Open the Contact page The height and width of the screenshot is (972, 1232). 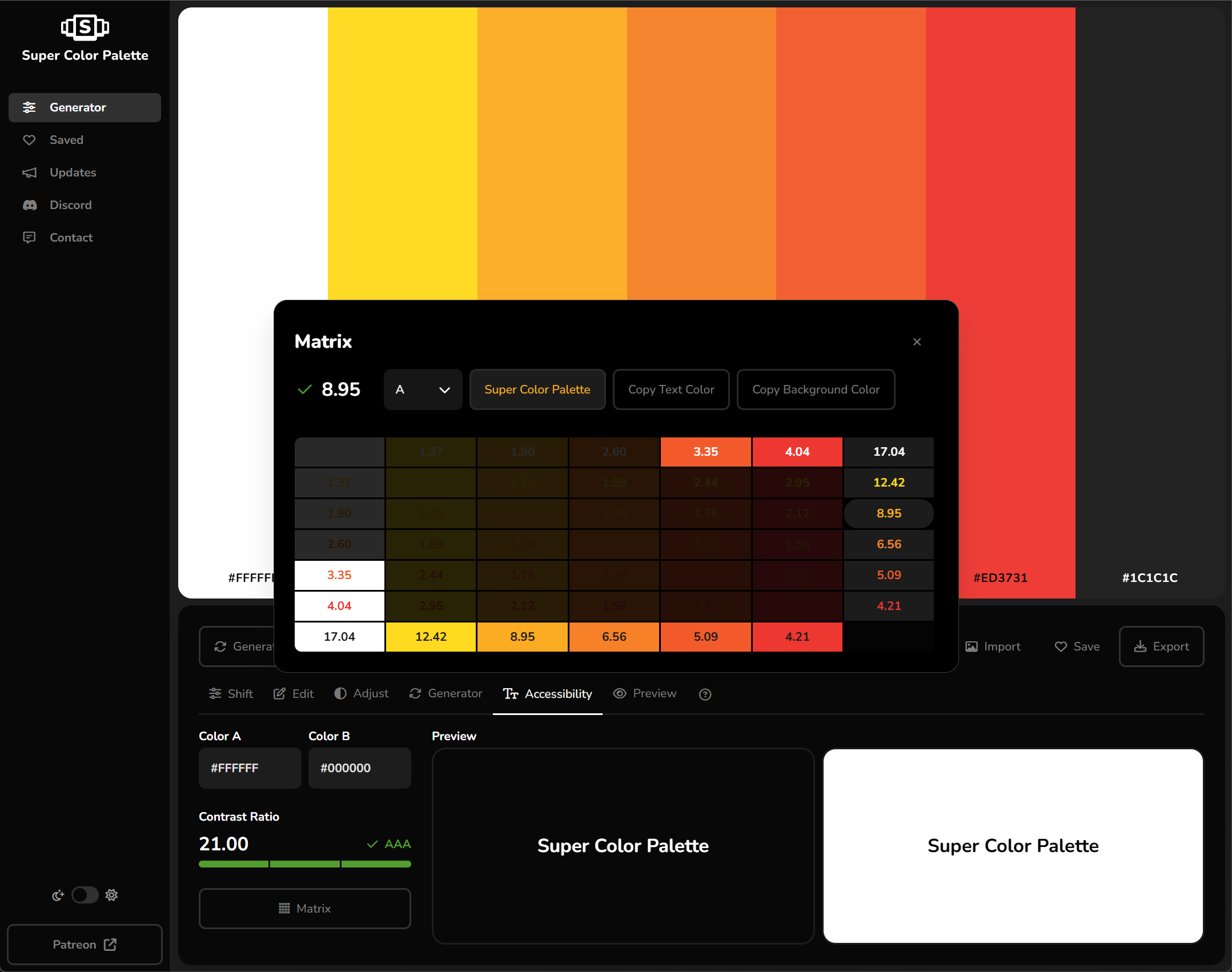coord(85,238)
